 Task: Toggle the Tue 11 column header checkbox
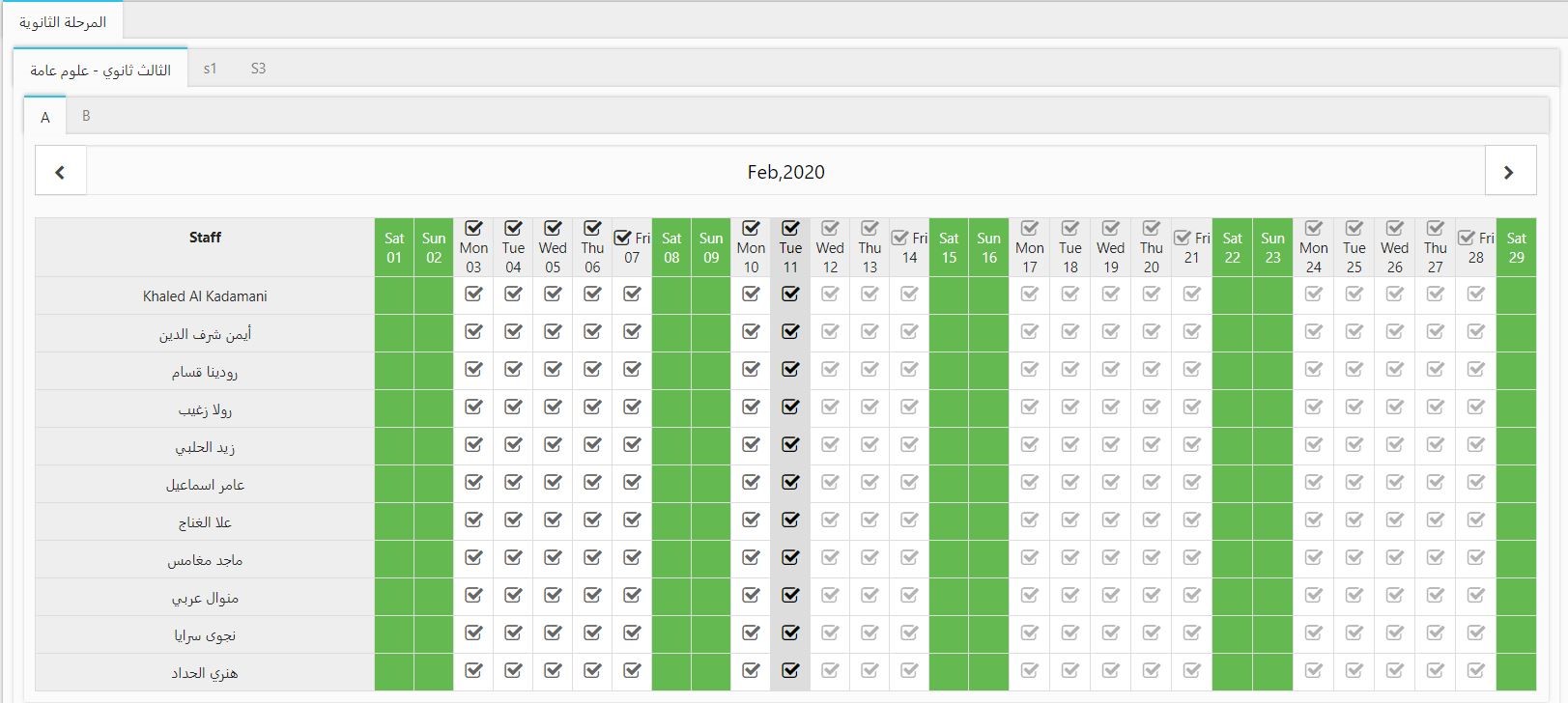pyautogui.click(x=790, y=229)
